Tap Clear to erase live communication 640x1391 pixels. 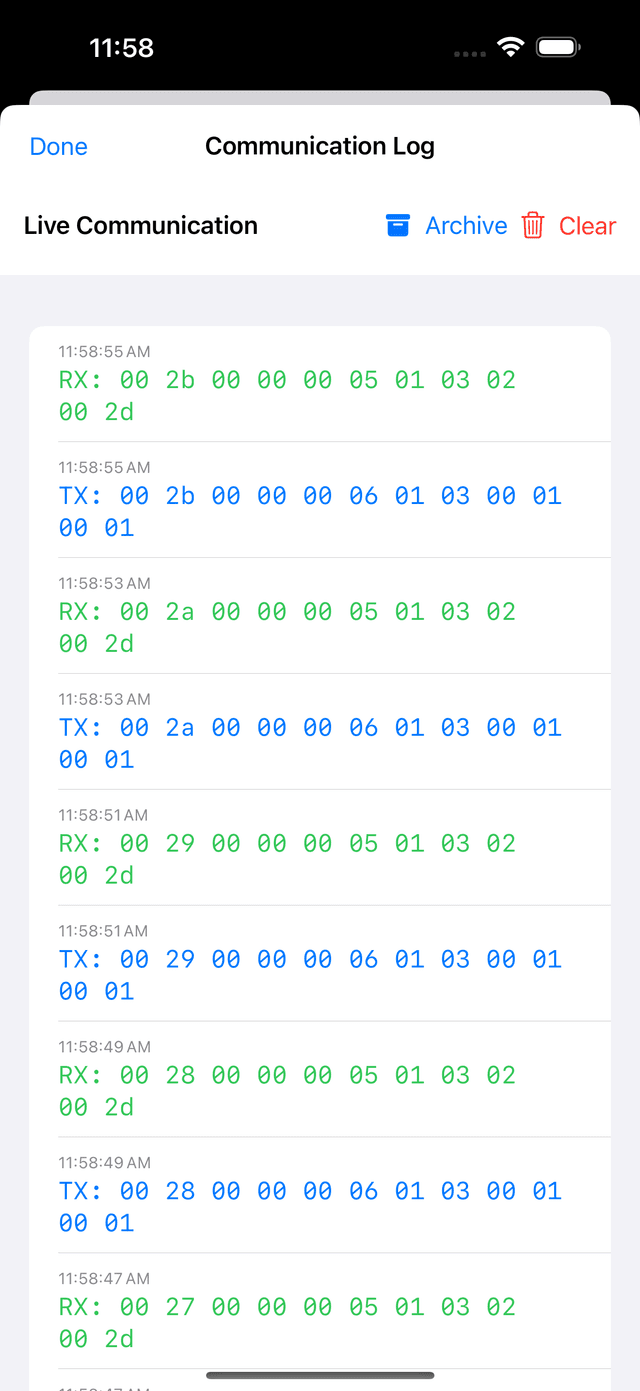587,225
